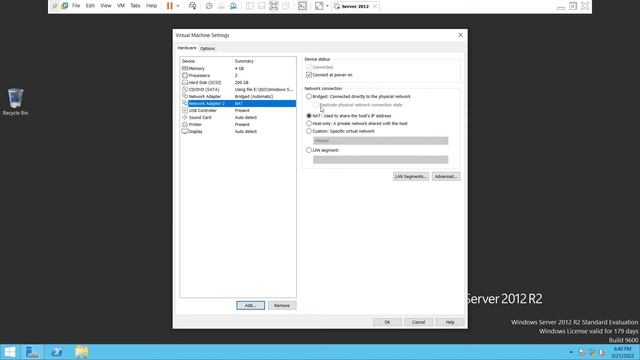Open the power options arrow beside Pause
Image resolution: width=640 pixels, height=360 pixels.
[178, 6]
